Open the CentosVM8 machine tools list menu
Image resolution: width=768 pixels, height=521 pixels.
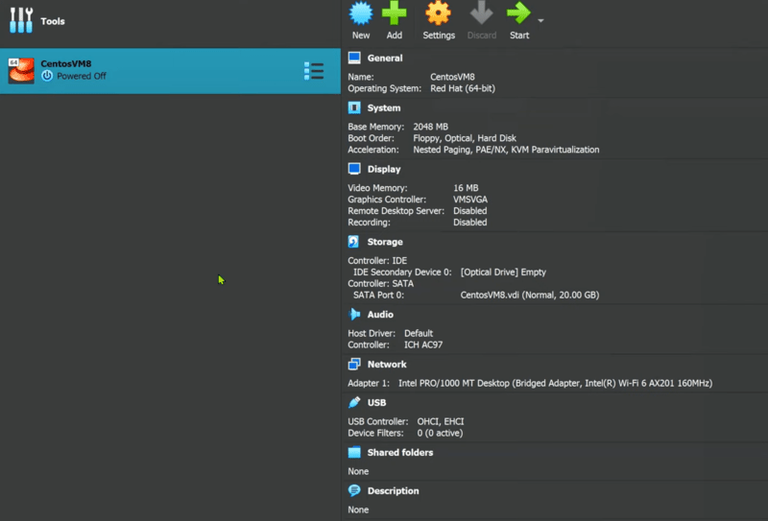coord(313,71)
